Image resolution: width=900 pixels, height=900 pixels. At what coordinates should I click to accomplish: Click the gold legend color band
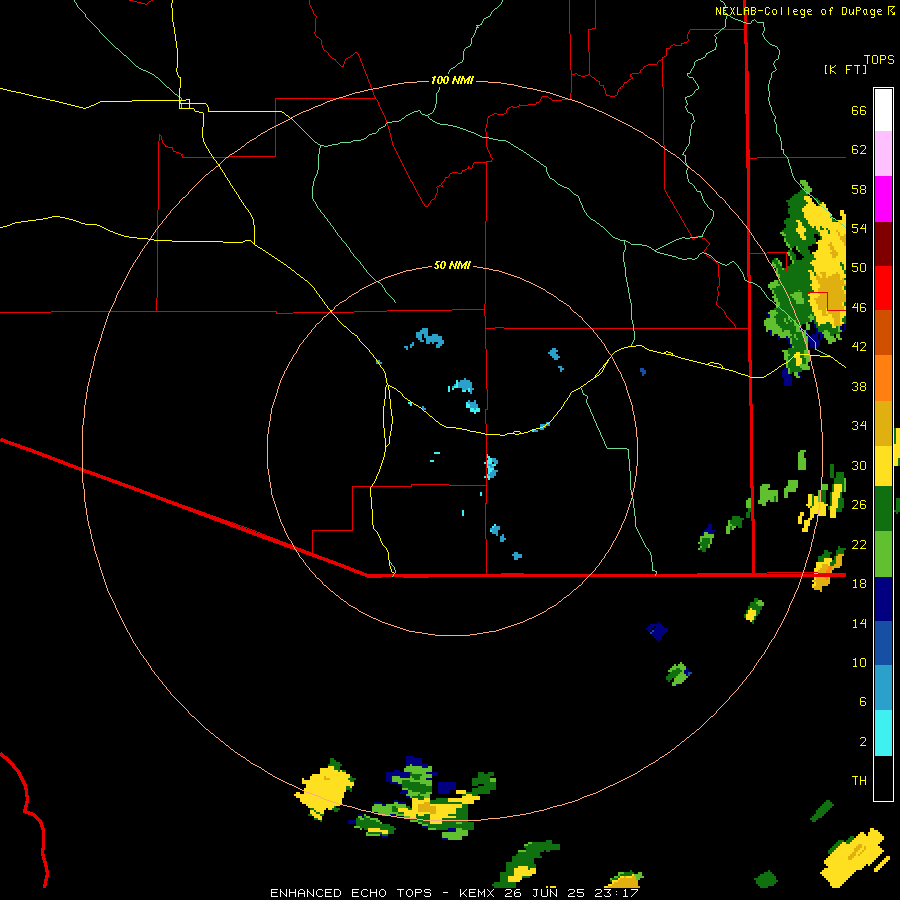[x=883, y=423]
